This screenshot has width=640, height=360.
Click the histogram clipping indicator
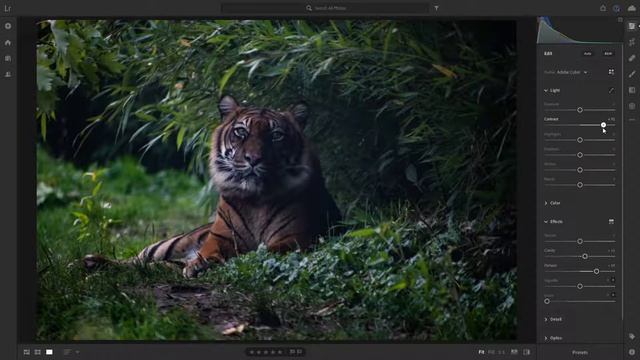(620, 20)
